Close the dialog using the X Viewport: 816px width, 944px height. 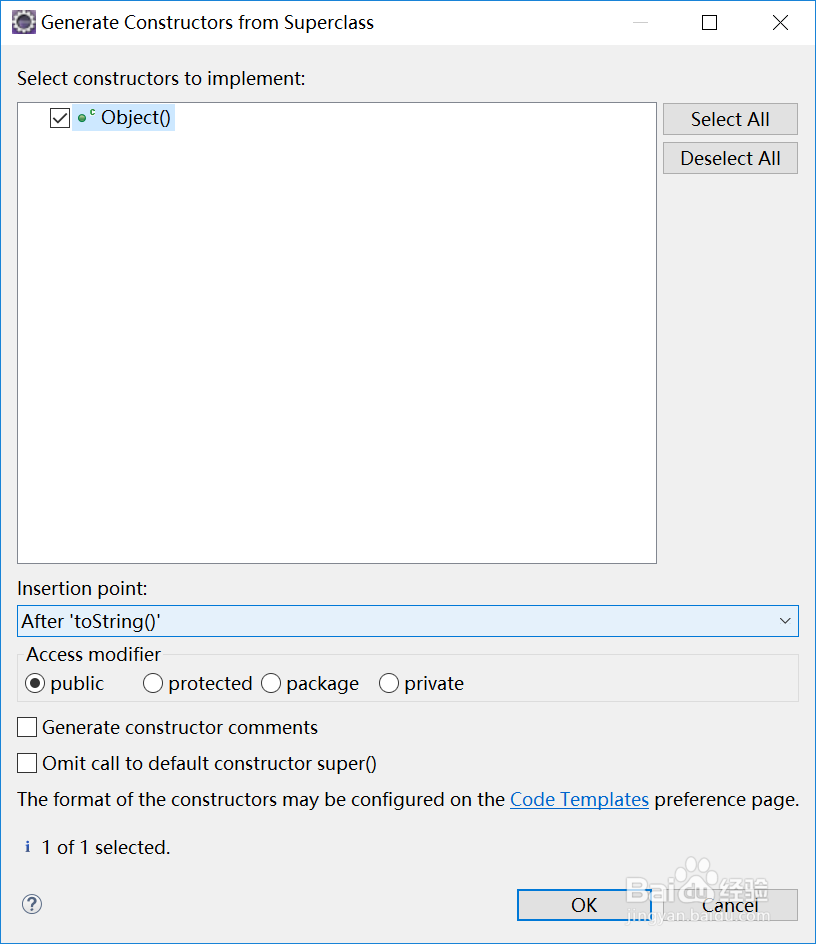coord(781,22)
